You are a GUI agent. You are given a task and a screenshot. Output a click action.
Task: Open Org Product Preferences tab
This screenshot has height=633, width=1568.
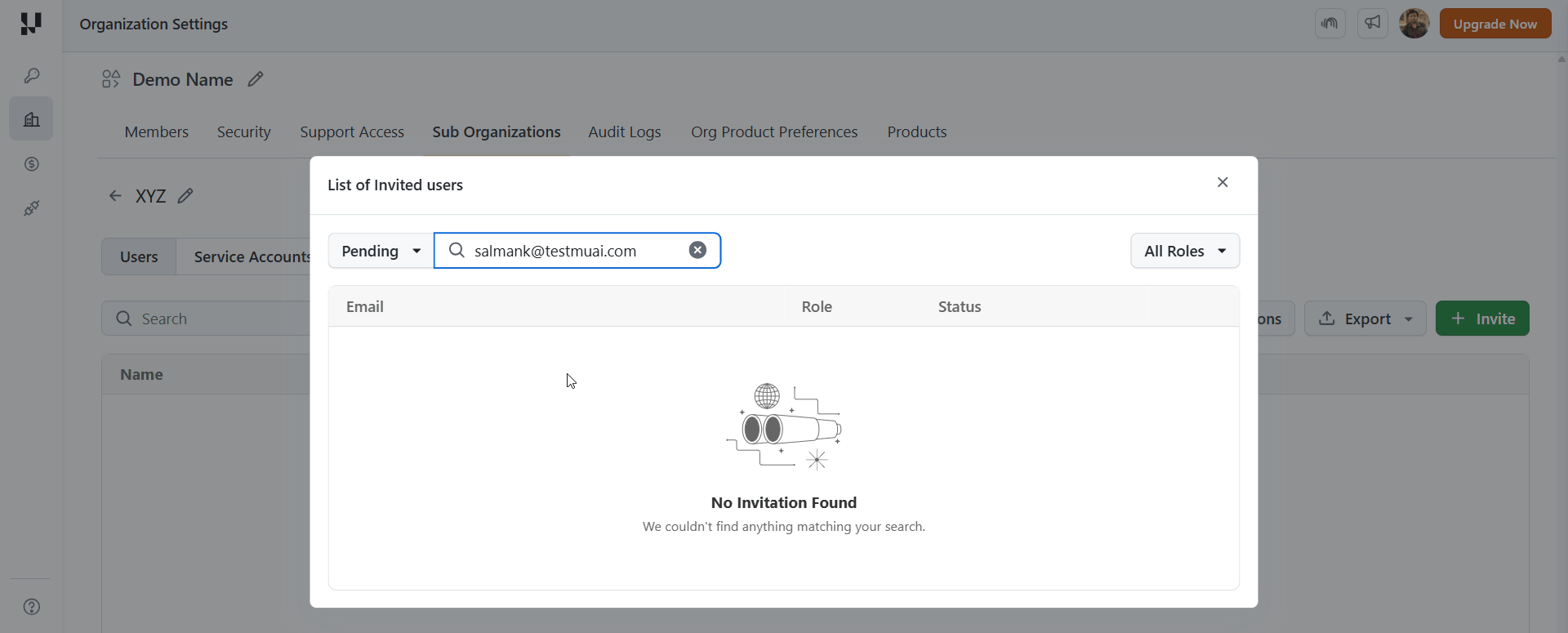774,132
